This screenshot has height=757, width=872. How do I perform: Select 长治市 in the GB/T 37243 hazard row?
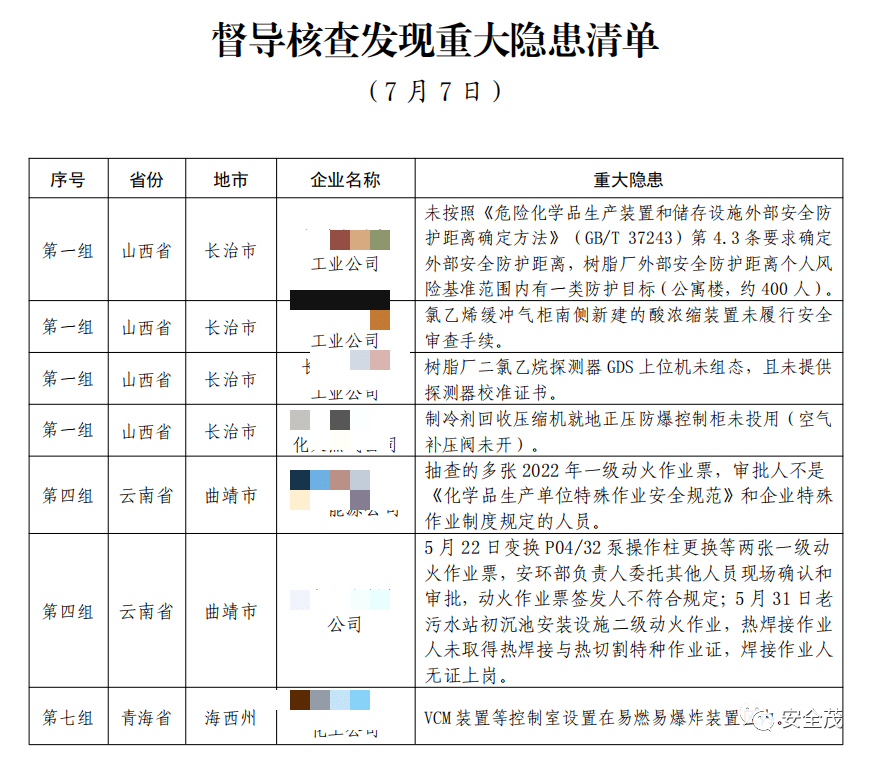(231, 250)
